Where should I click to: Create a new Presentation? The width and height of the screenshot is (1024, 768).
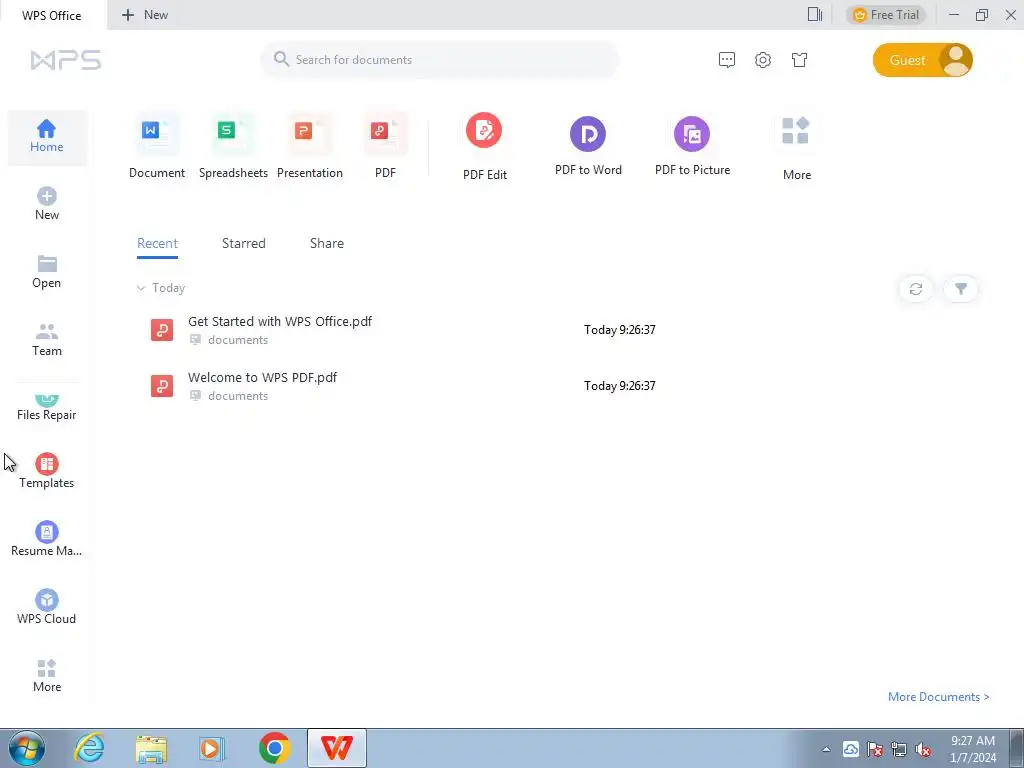coord(310,146)
